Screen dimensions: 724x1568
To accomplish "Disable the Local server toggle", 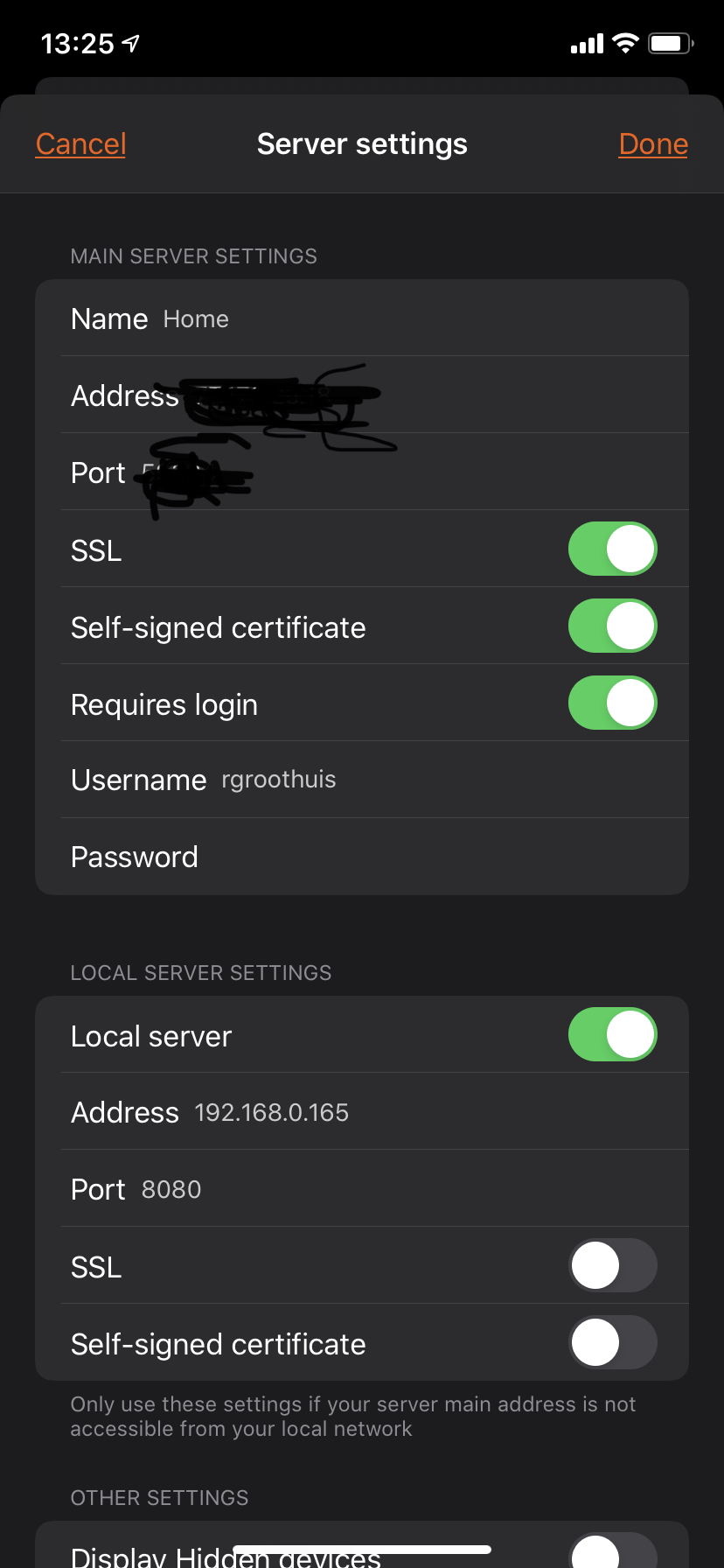I will 613,1035.
